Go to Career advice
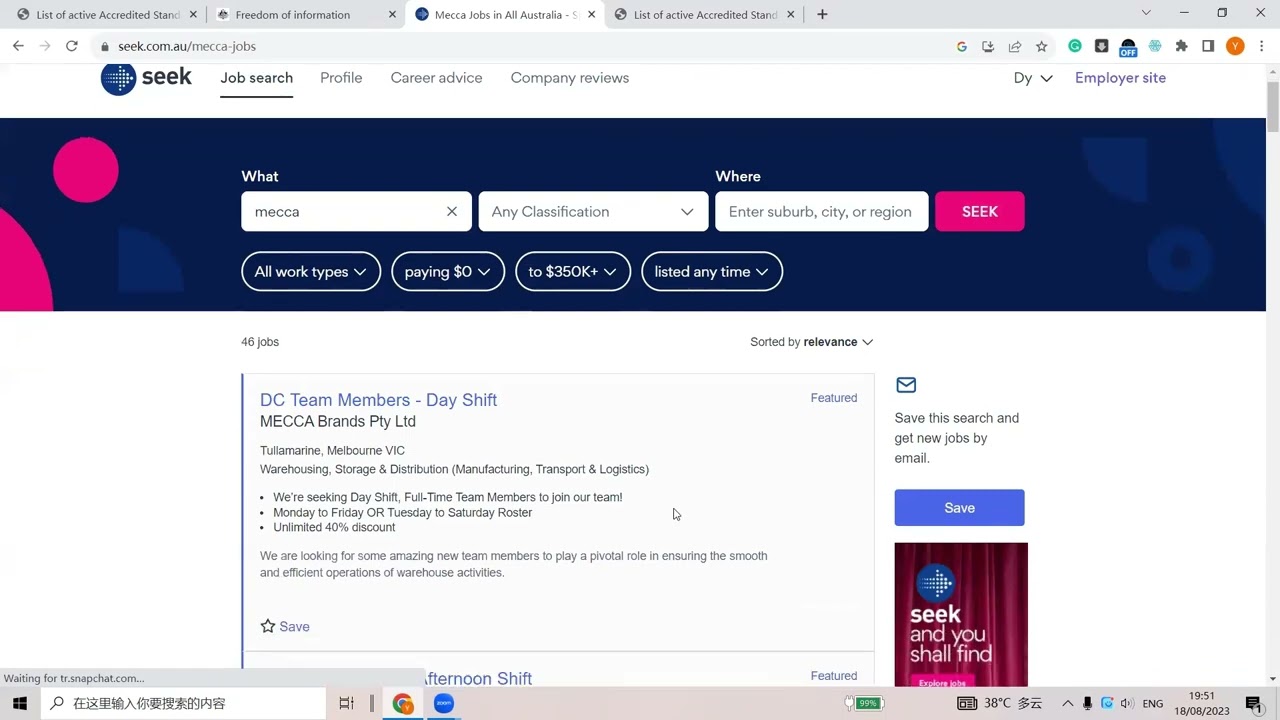Screen dimensions: 1280x720 coord(436,78)
